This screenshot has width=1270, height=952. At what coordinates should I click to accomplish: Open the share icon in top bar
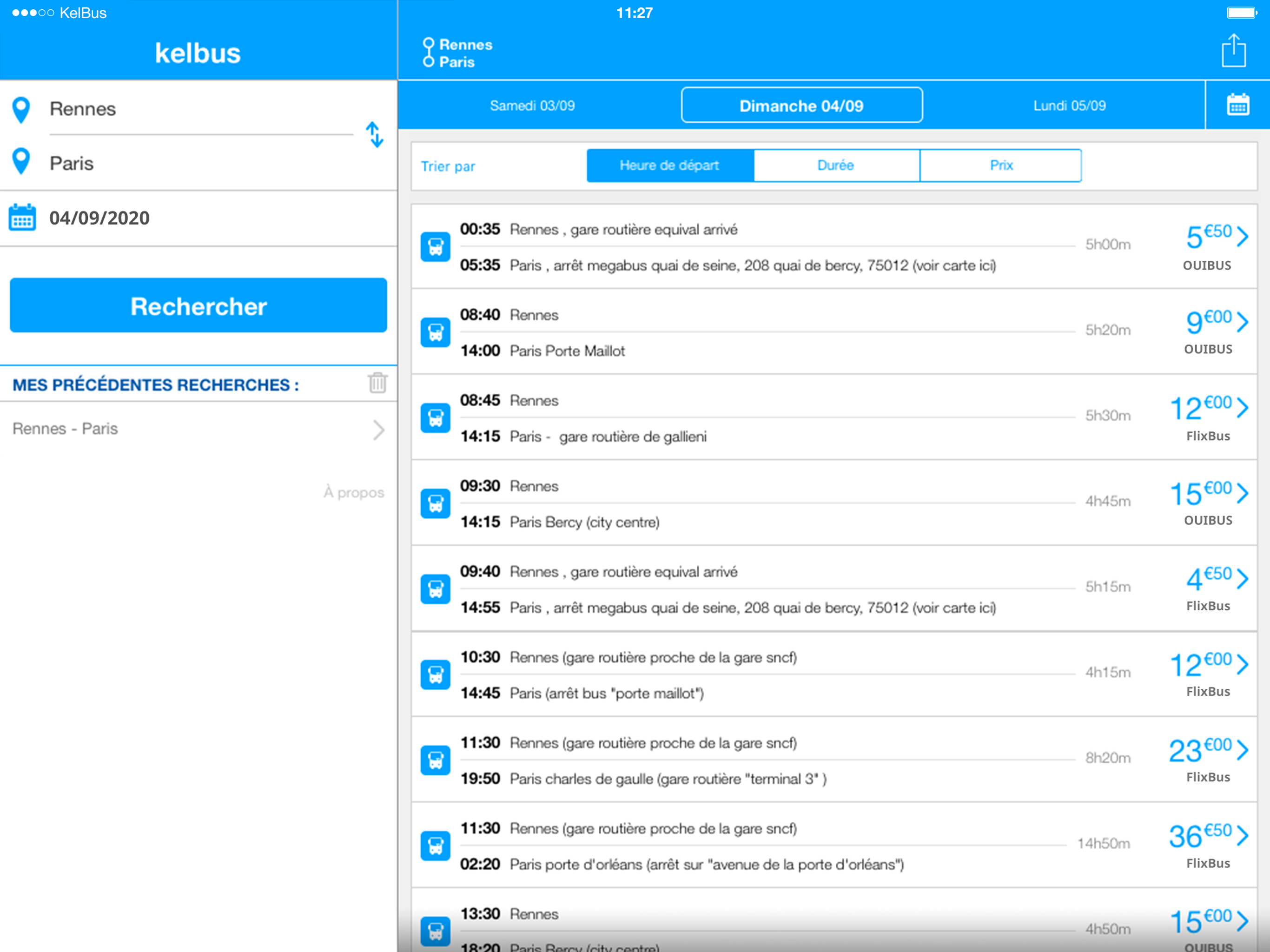click(1233, 51)
